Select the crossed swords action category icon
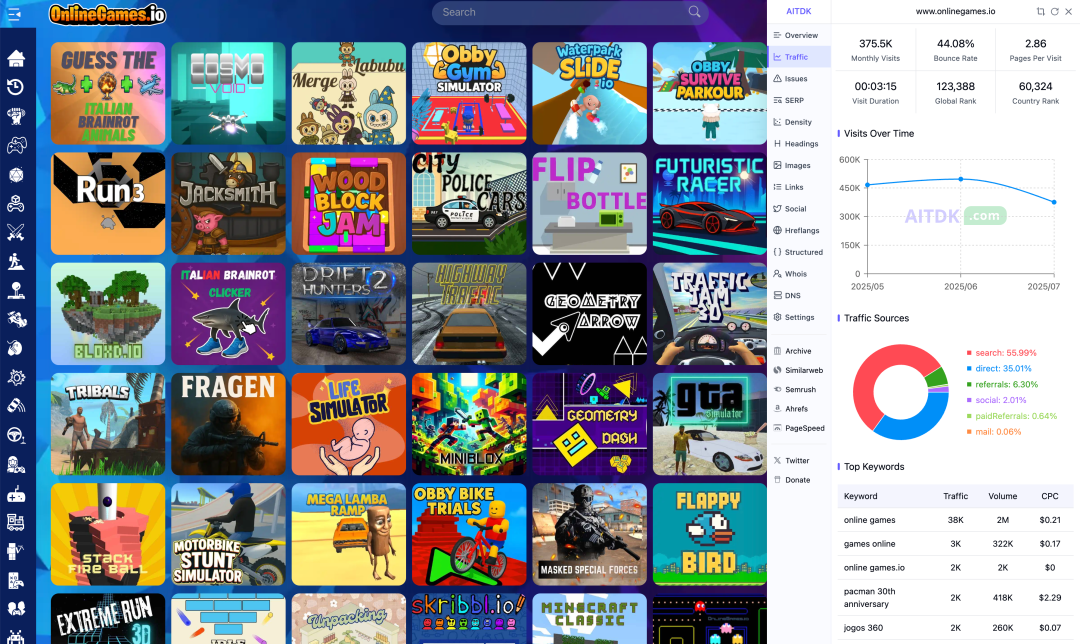The height and width of the screenshot is (644, 1080). click(x=17, y=231)
